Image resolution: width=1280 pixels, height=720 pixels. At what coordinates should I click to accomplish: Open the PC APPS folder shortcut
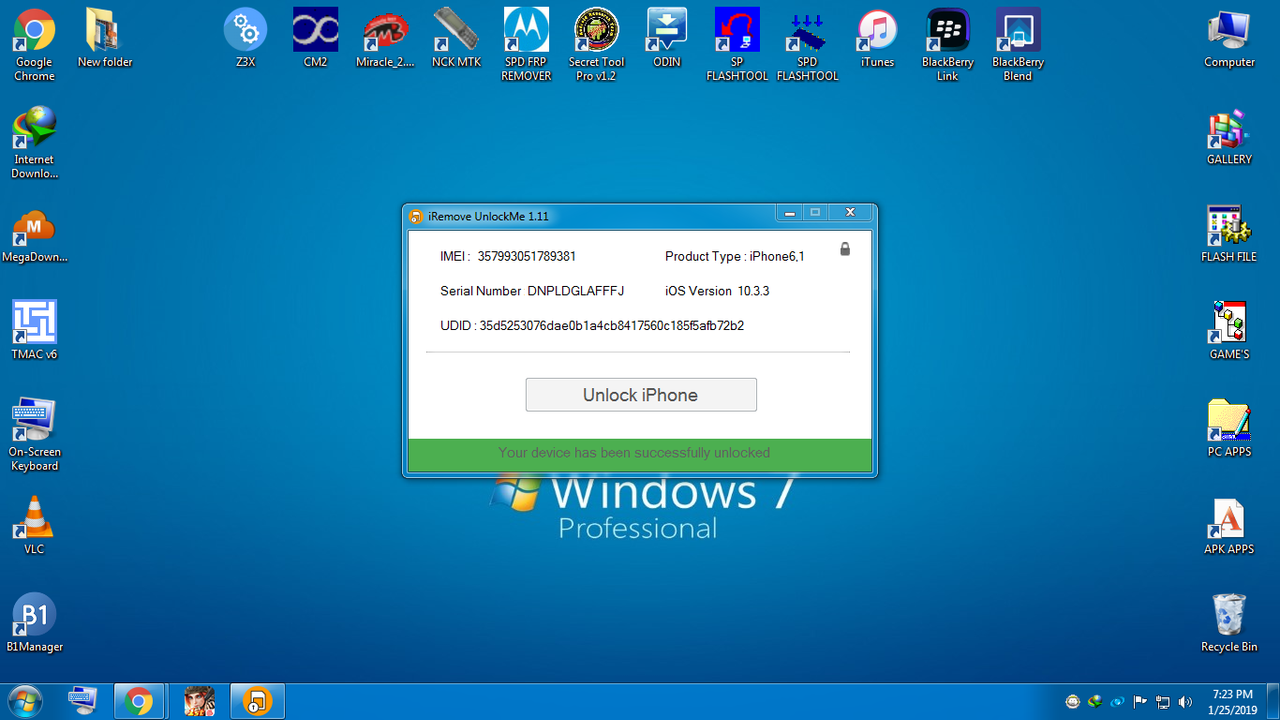(1229, 428)
